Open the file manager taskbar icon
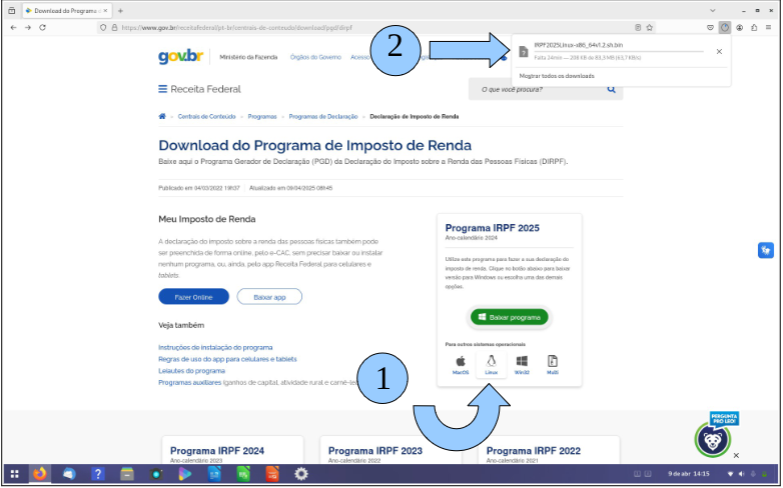This screenshot has height=488, width=783. pos(127,474)
